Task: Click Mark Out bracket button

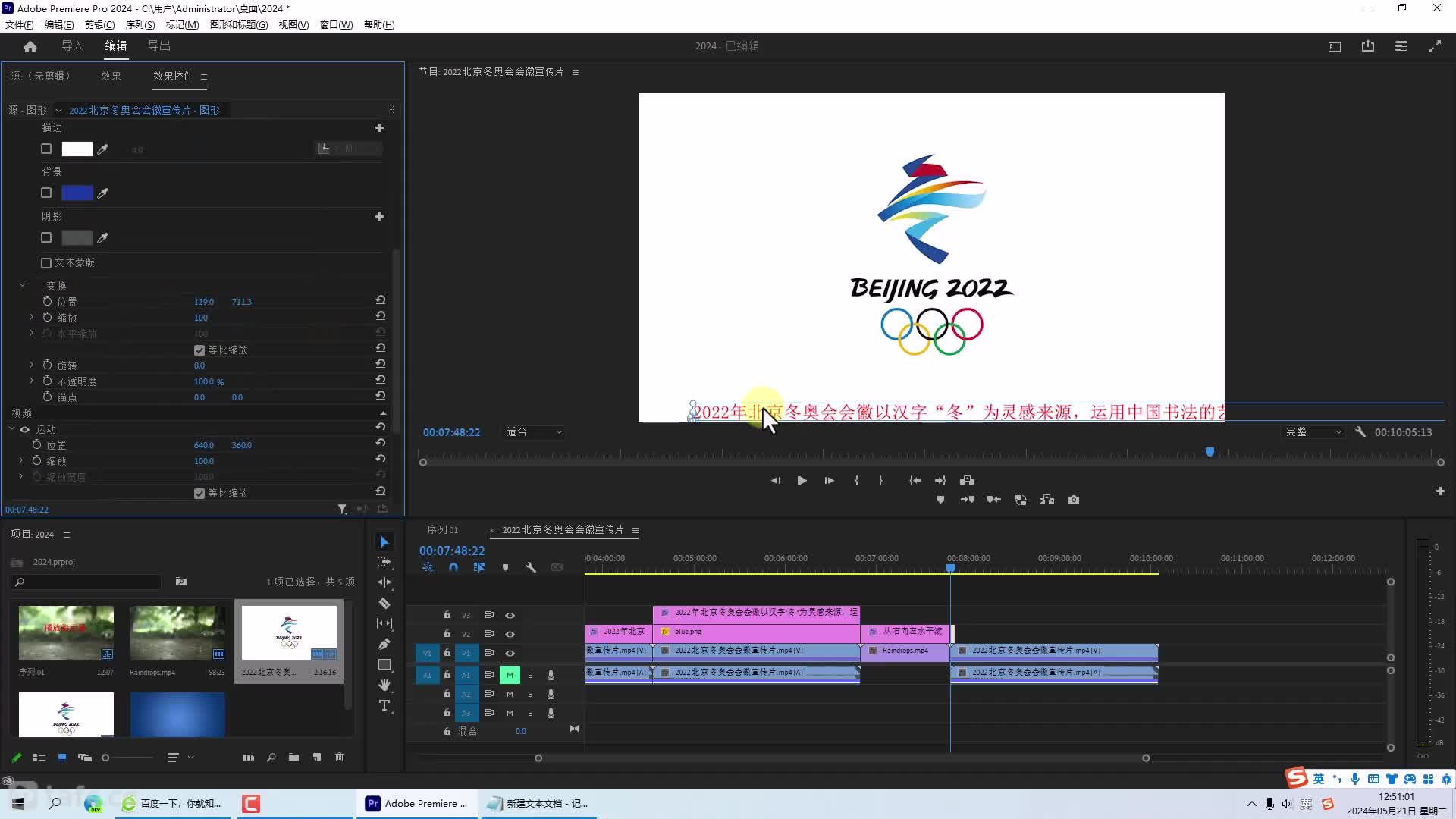Action: pyautogui.click(x=880, y=480)
